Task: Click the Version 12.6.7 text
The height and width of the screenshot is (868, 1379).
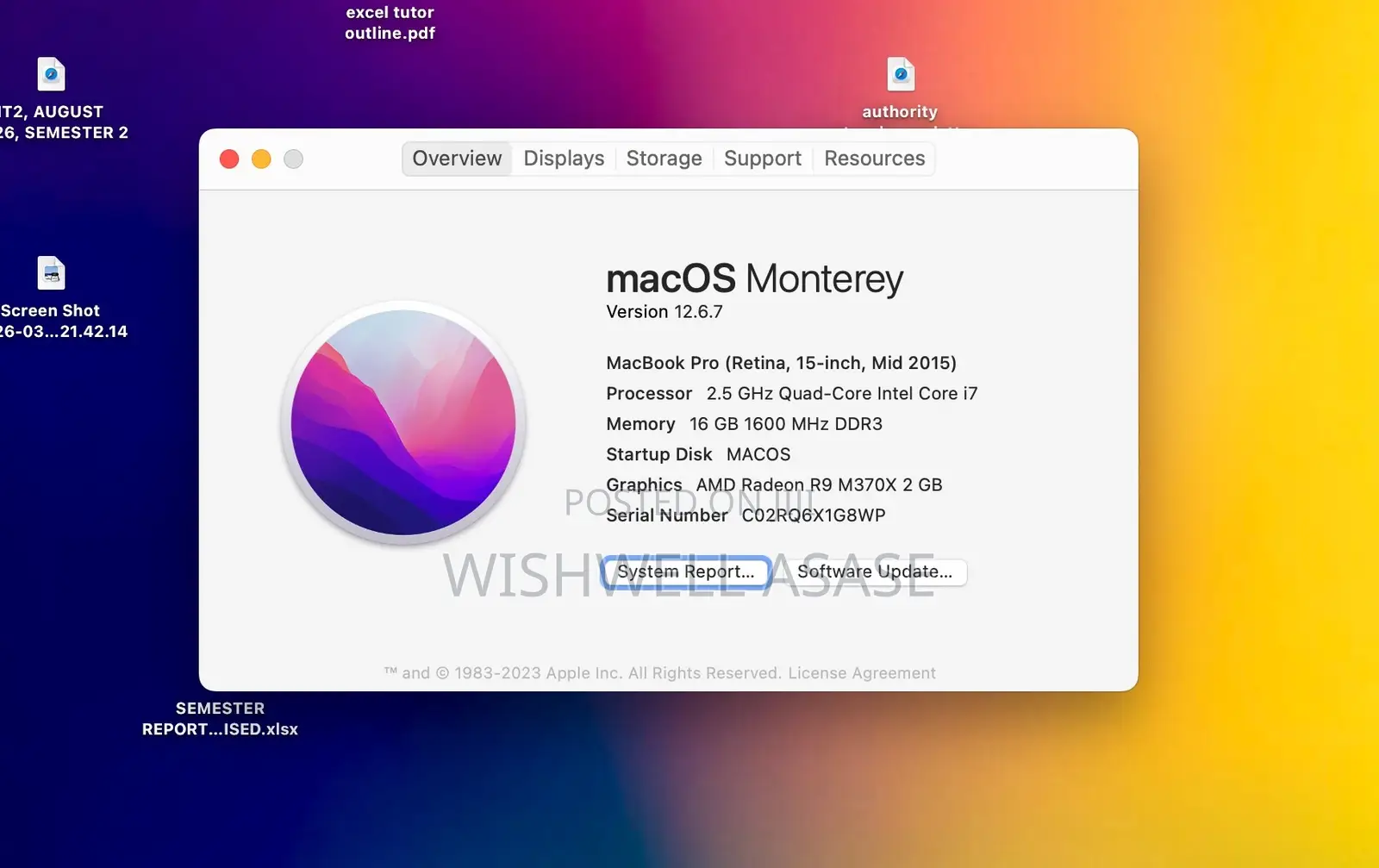Action: pyautogui.click(x=664, y=312)
